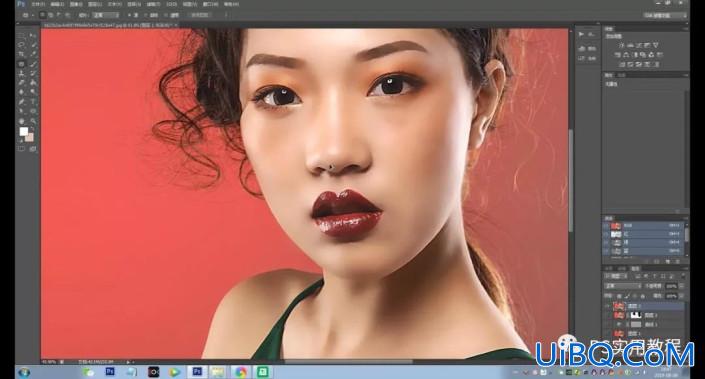Screen dimensions: 705x379
Task: Open the 窗口 (Window) menu
Action: (210, 4)
